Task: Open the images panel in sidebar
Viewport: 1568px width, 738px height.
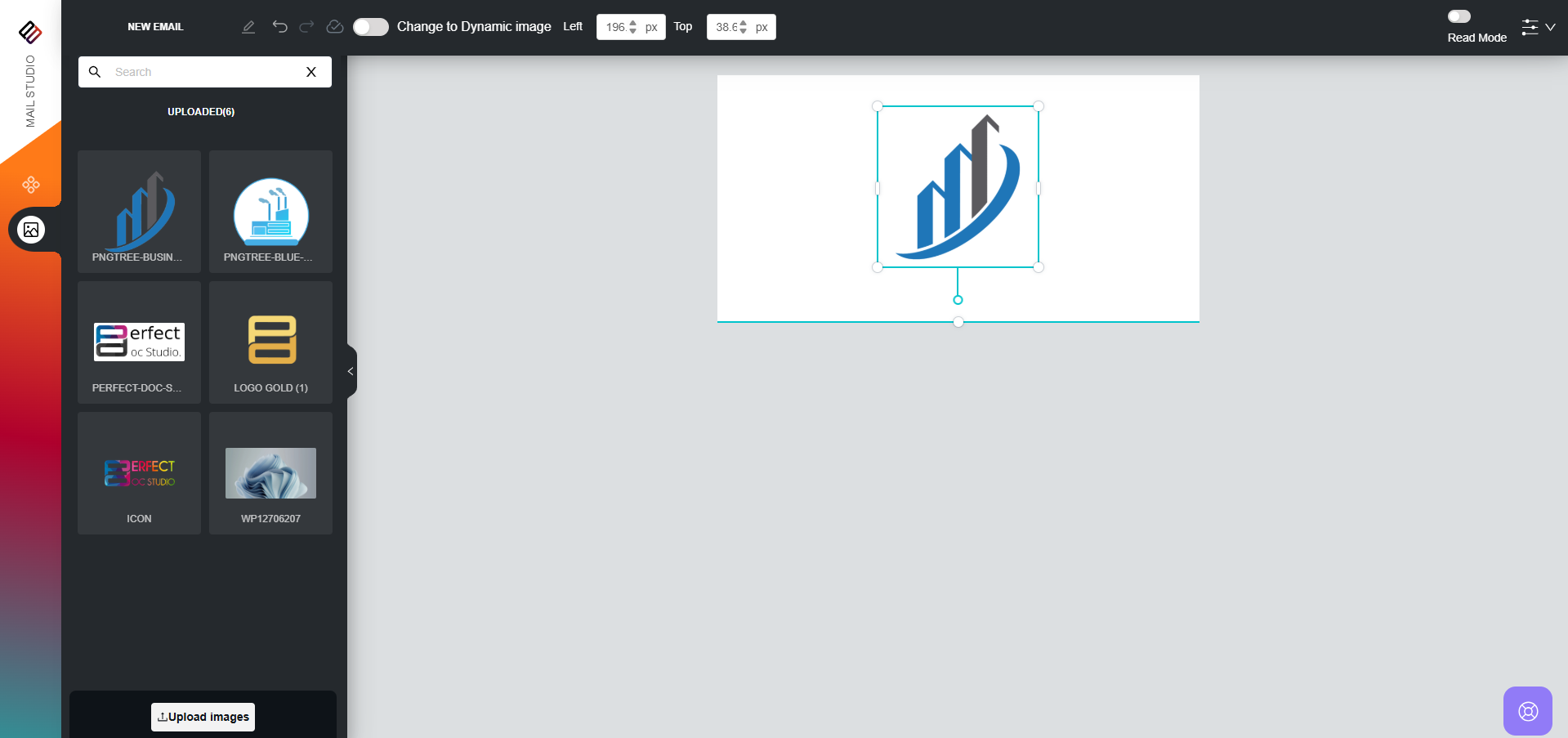Action: pyautogui.click(x=31, y=230)
